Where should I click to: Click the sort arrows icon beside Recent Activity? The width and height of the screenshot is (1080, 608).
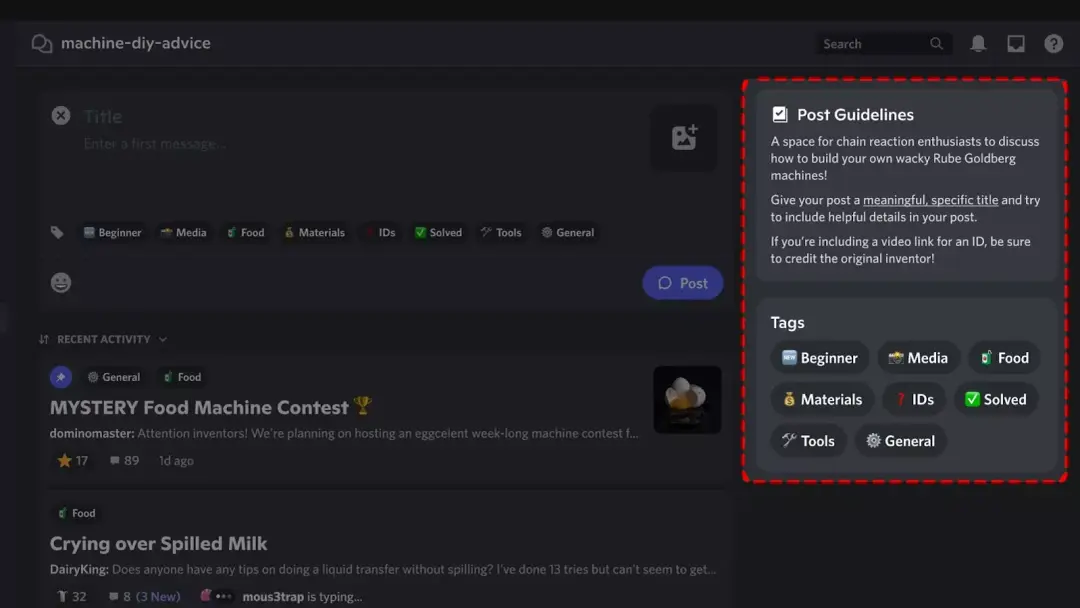[44, 339]
